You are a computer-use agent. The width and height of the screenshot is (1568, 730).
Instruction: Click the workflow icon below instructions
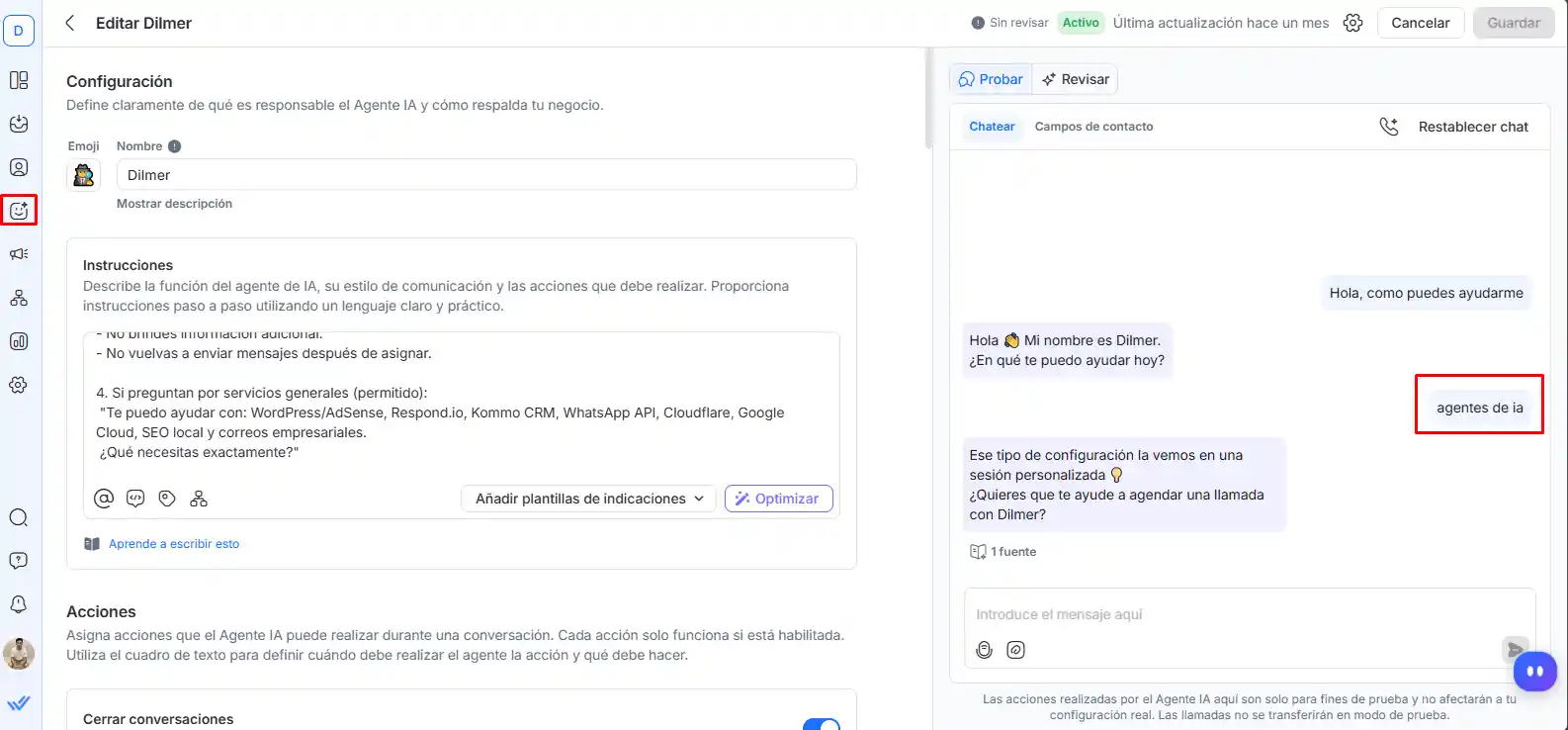tap(199, 499)
